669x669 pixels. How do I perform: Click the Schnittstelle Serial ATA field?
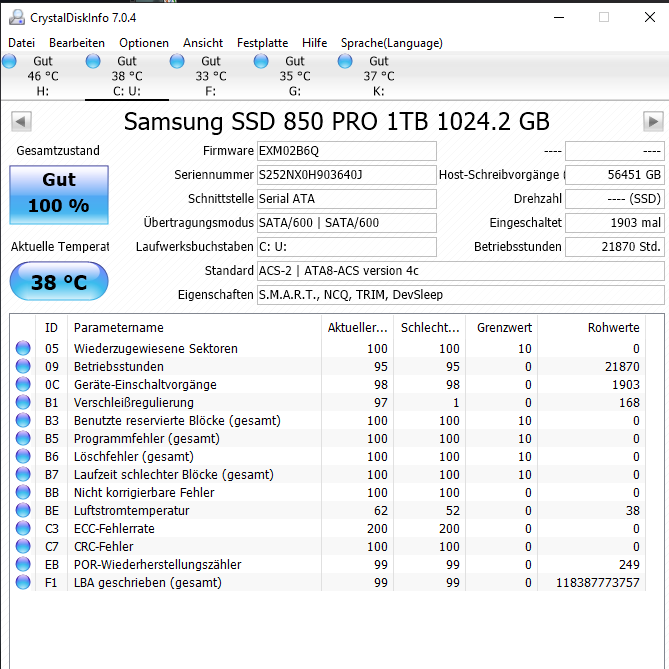[346, 199]
